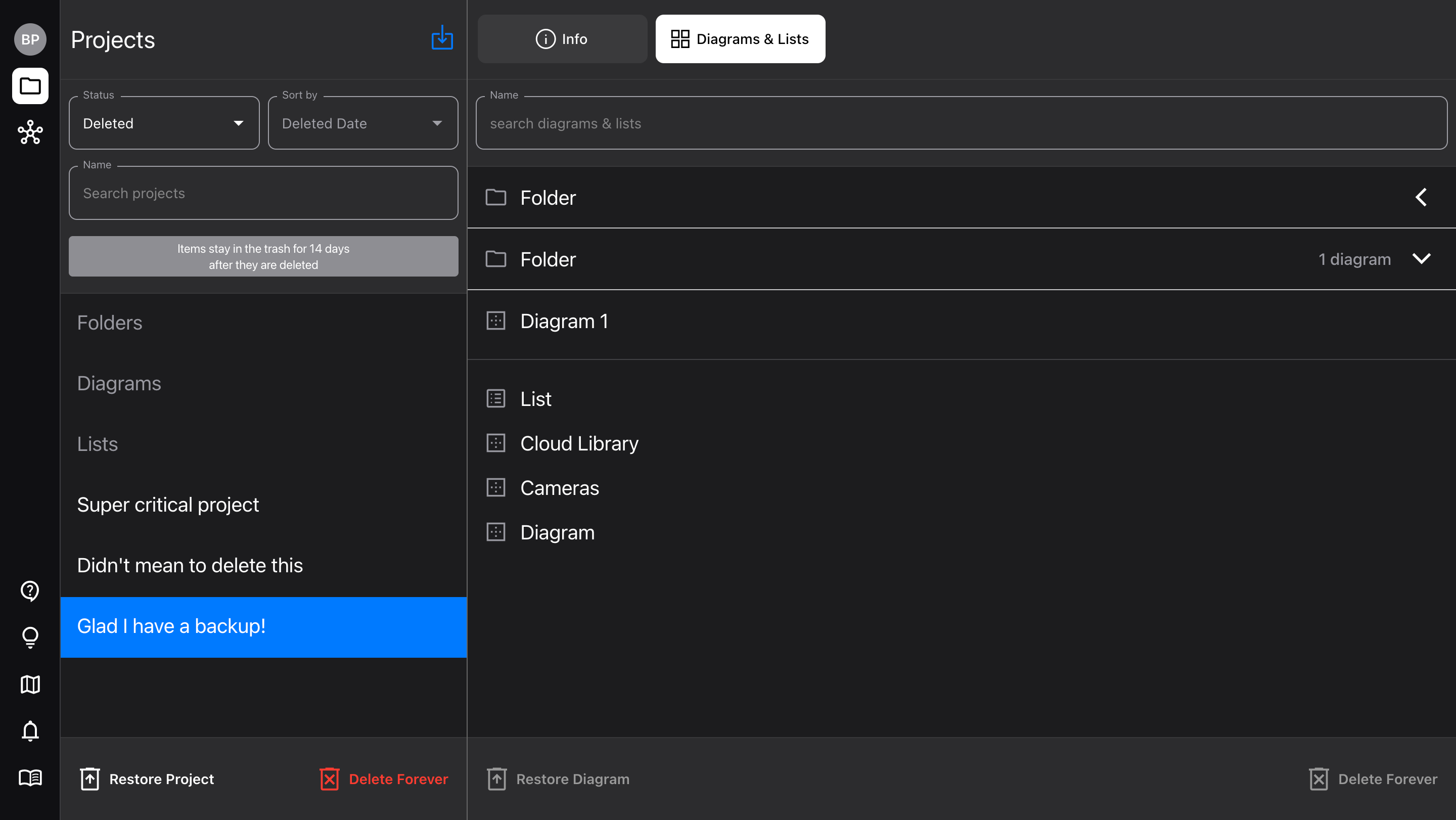
Task: Click the import project download icon
Action: click(x=442, y=38)
